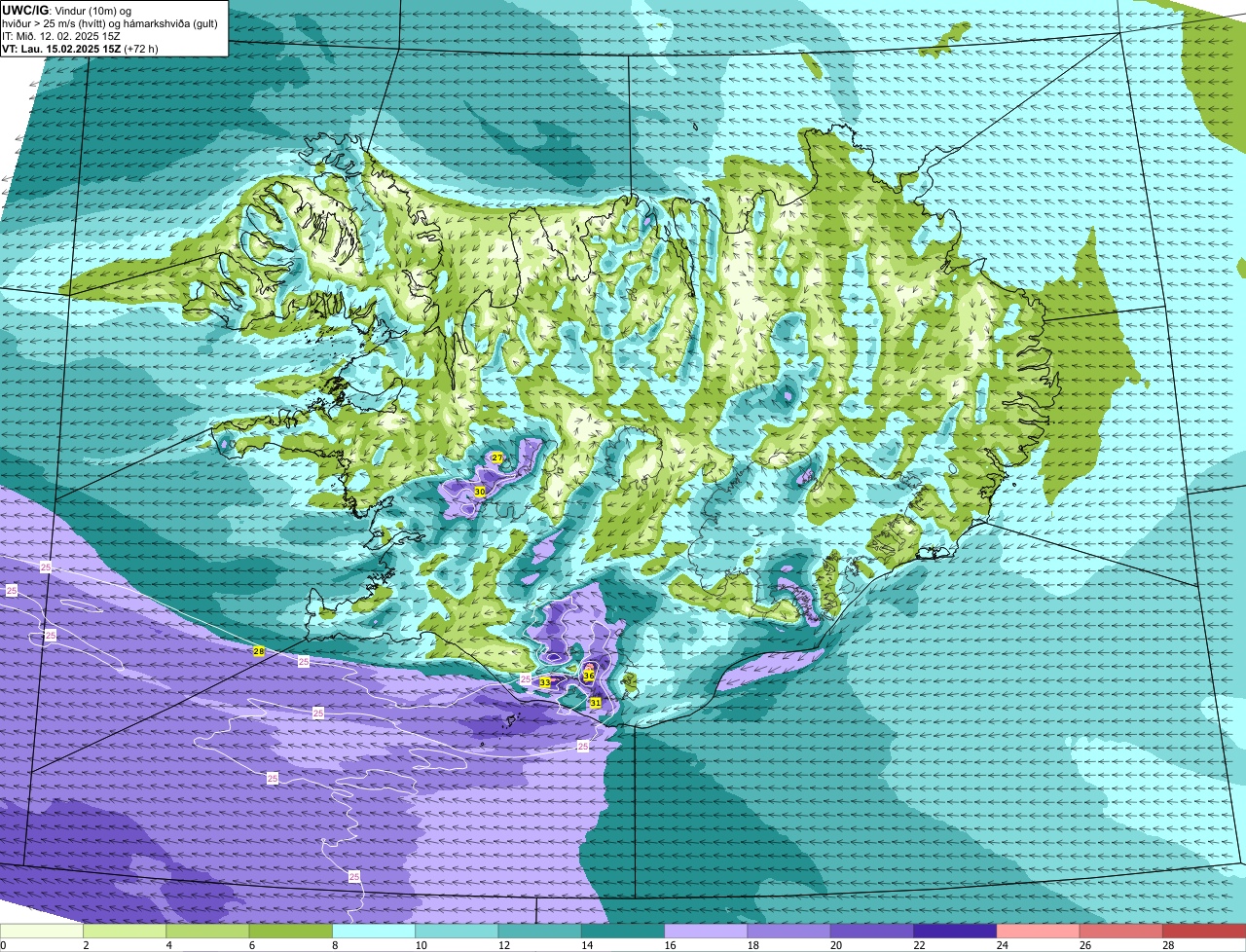Click the '24' tick label on color scale

(1003, 945)
